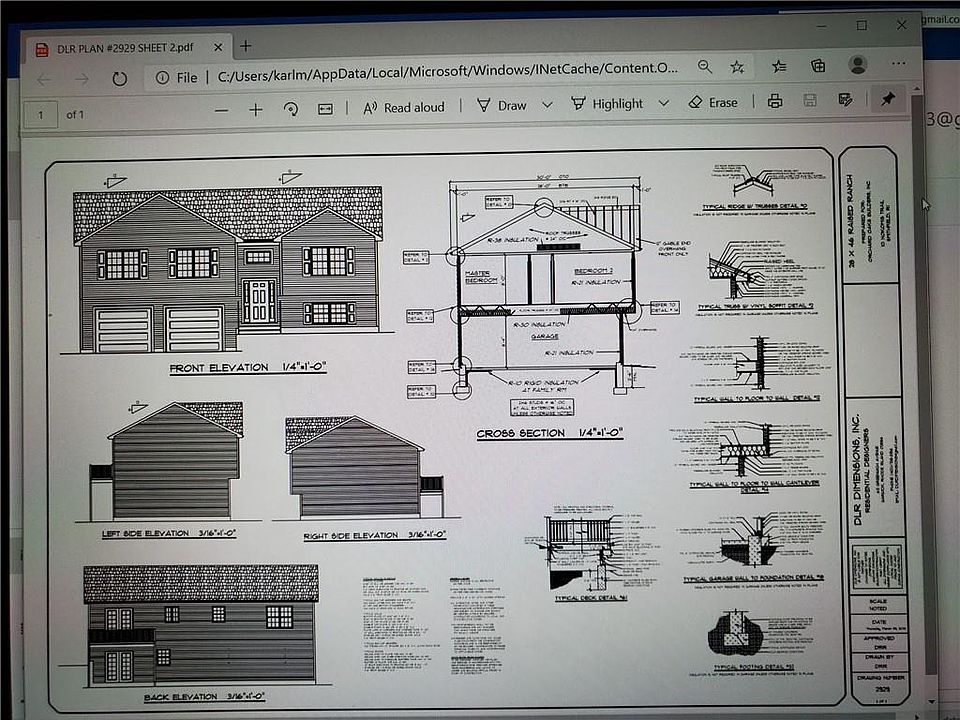960x720 pixels.
Task: Click the 'of 1' page count text
Action: pyautogui.click(x=75, y=114)
